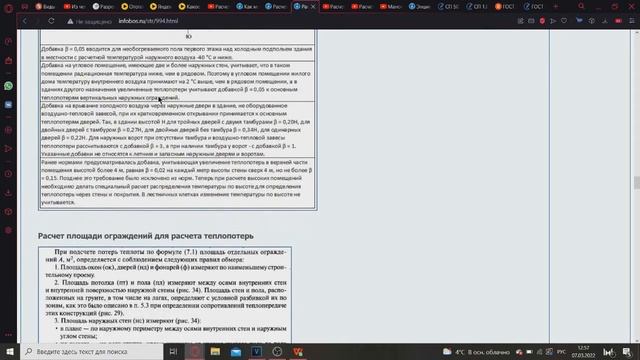Open toolbar downloads arrow icon
640x360 pixels.
click(604, 21)
